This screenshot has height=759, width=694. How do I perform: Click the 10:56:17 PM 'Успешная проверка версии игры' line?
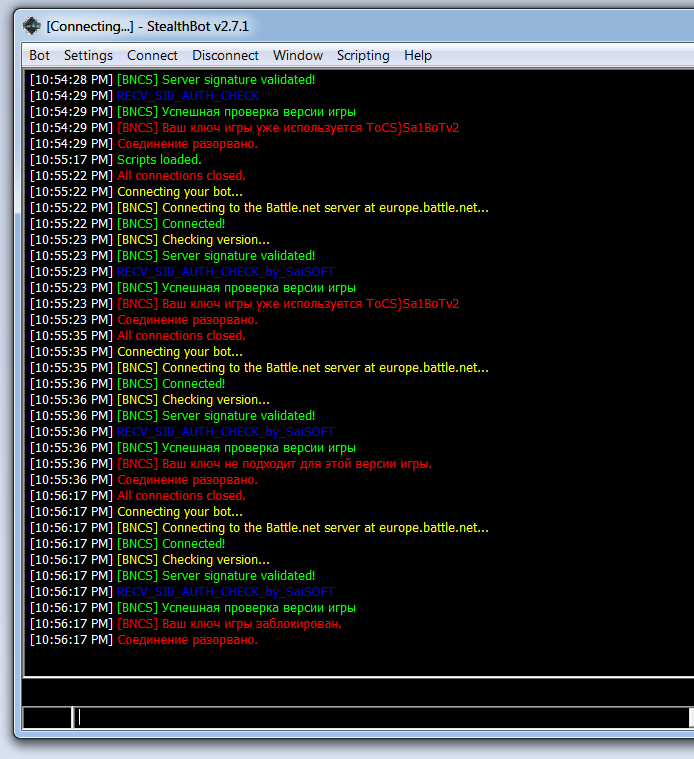pyautogui.click(x=193, y=607)
